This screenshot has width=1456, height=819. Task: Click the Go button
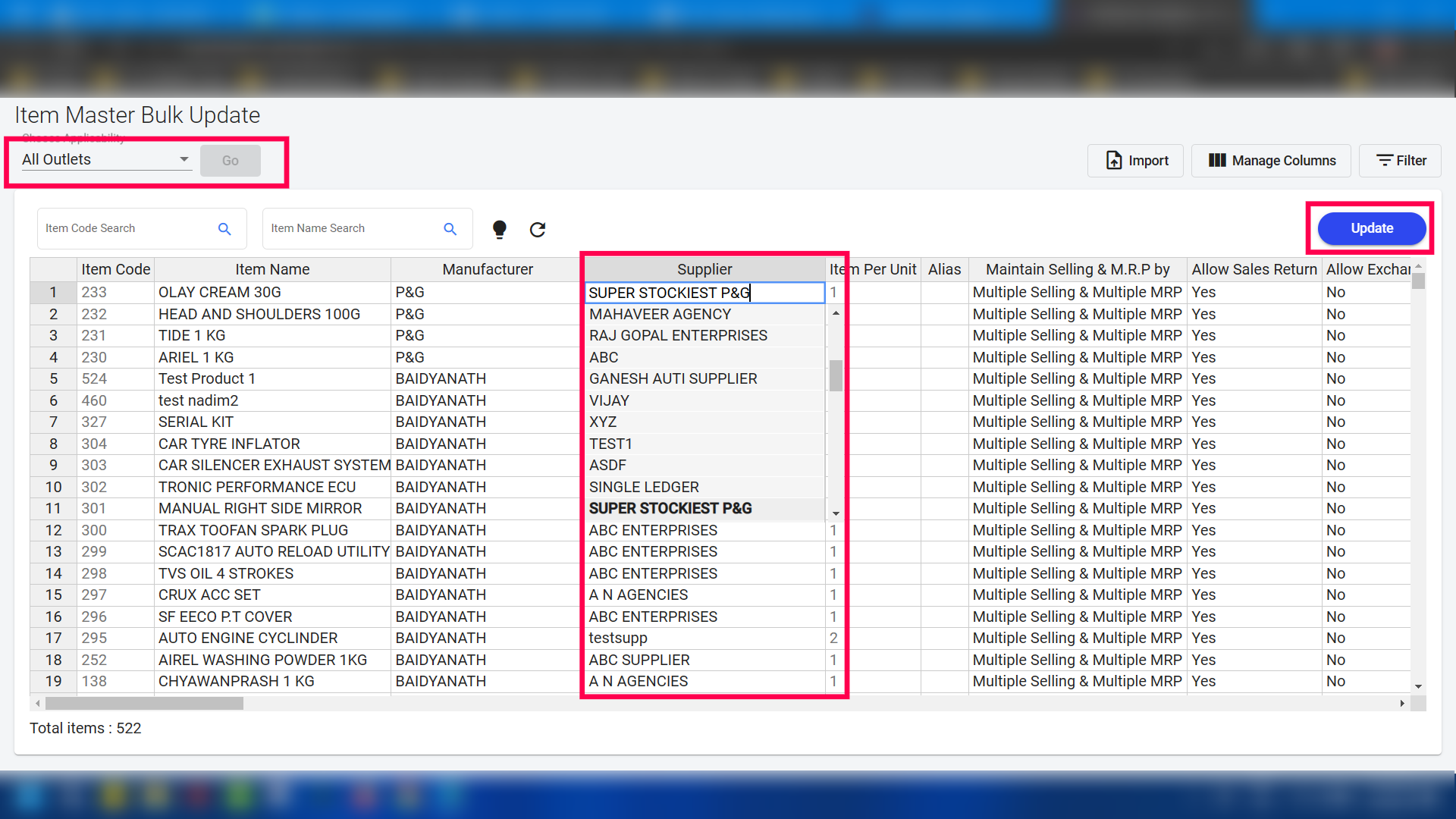(x=231, y=161)
